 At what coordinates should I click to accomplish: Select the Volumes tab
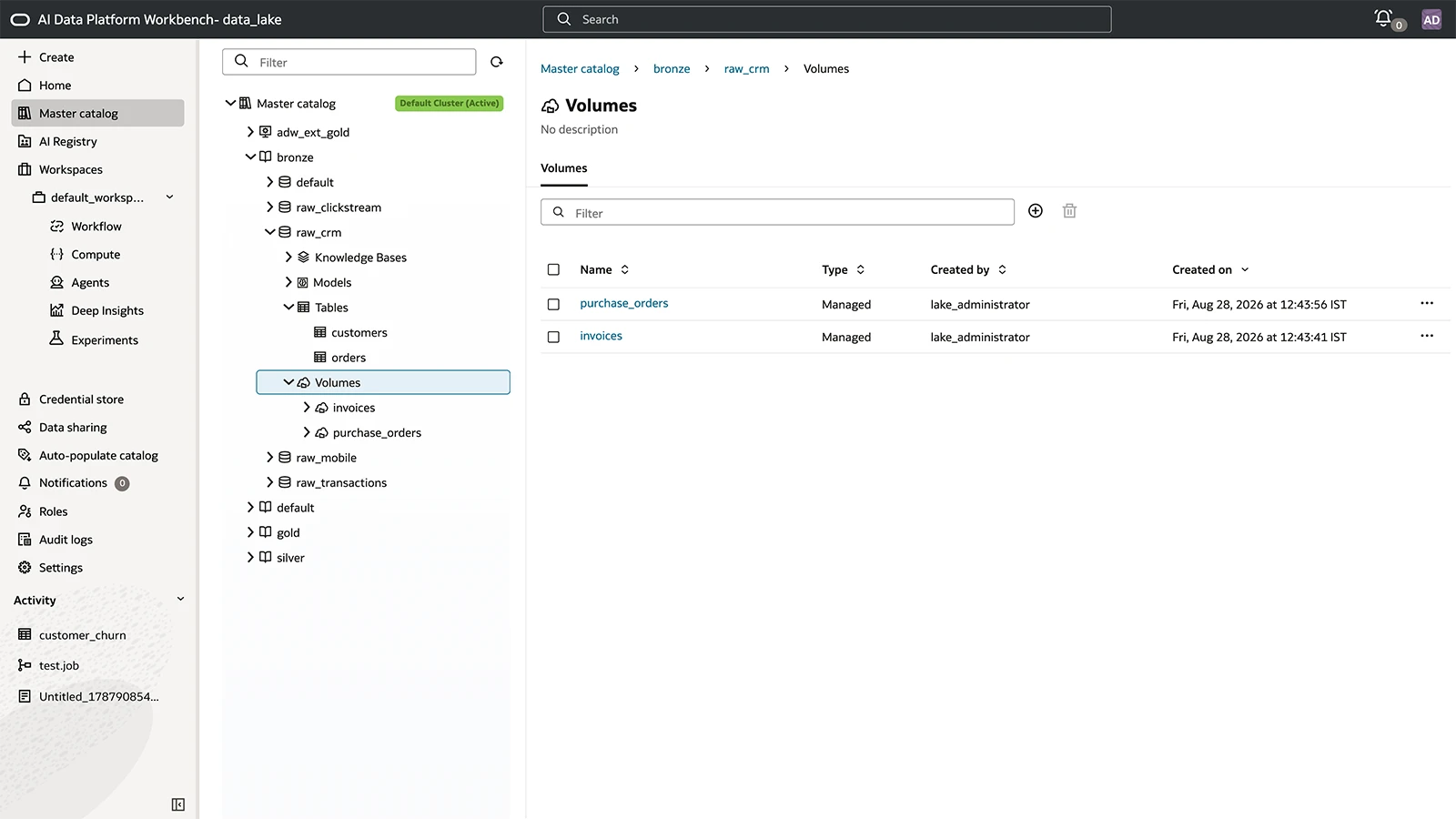pos(564,168)
